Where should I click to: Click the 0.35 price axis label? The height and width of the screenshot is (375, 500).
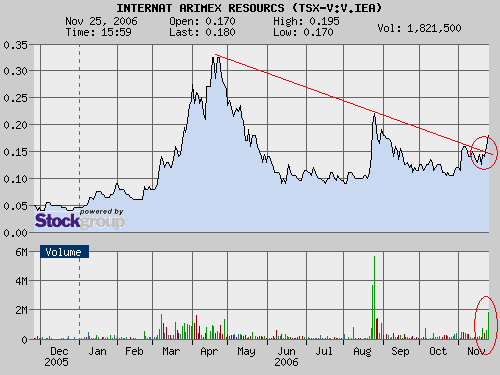tap(15, 45)
